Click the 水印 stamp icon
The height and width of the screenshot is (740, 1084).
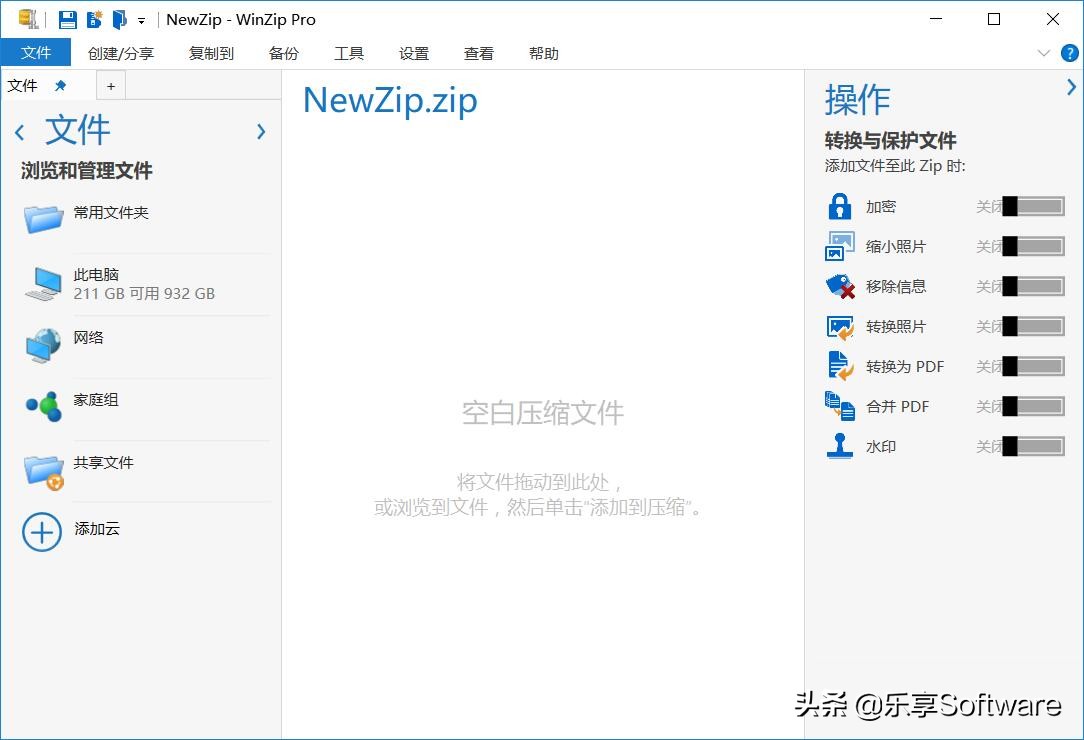[839, 445]
